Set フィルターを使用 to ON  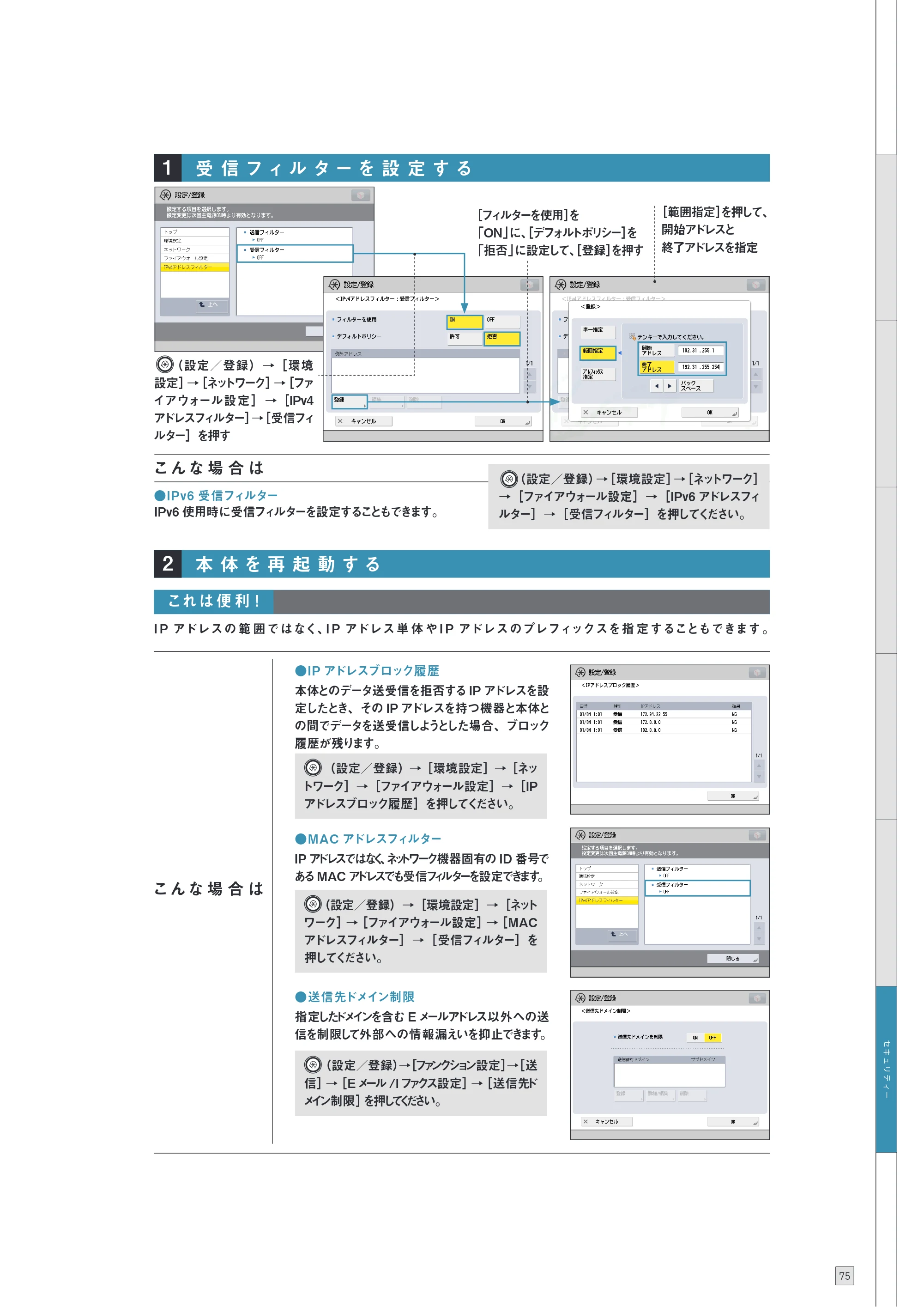(x=464, y=322)
